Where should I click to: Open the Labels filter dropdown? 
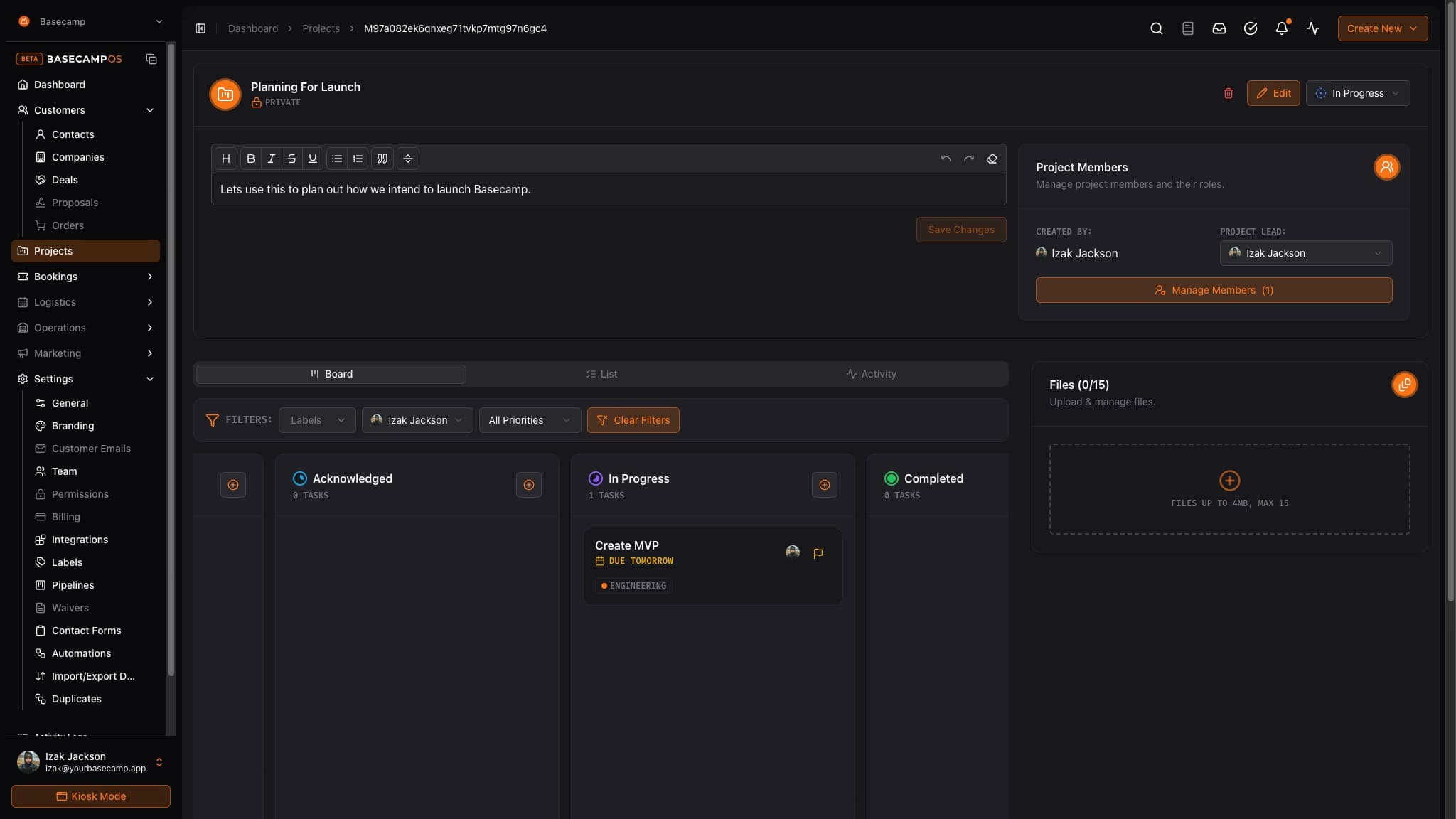coord(318,420)
